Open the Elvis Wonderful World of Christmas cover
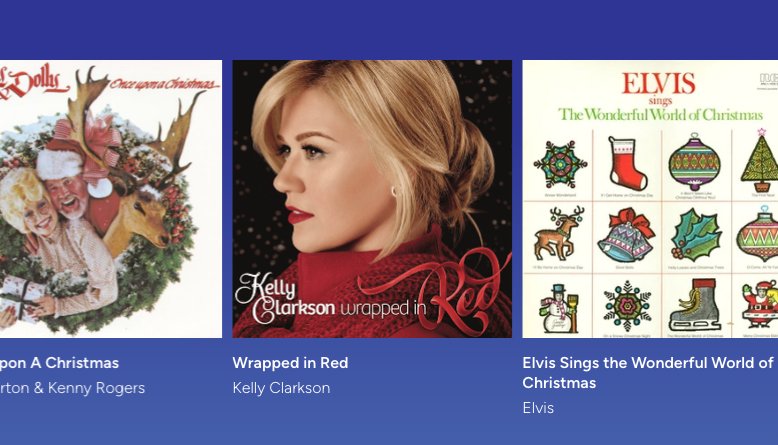This screenshot has width=778, height=445. 650,199
